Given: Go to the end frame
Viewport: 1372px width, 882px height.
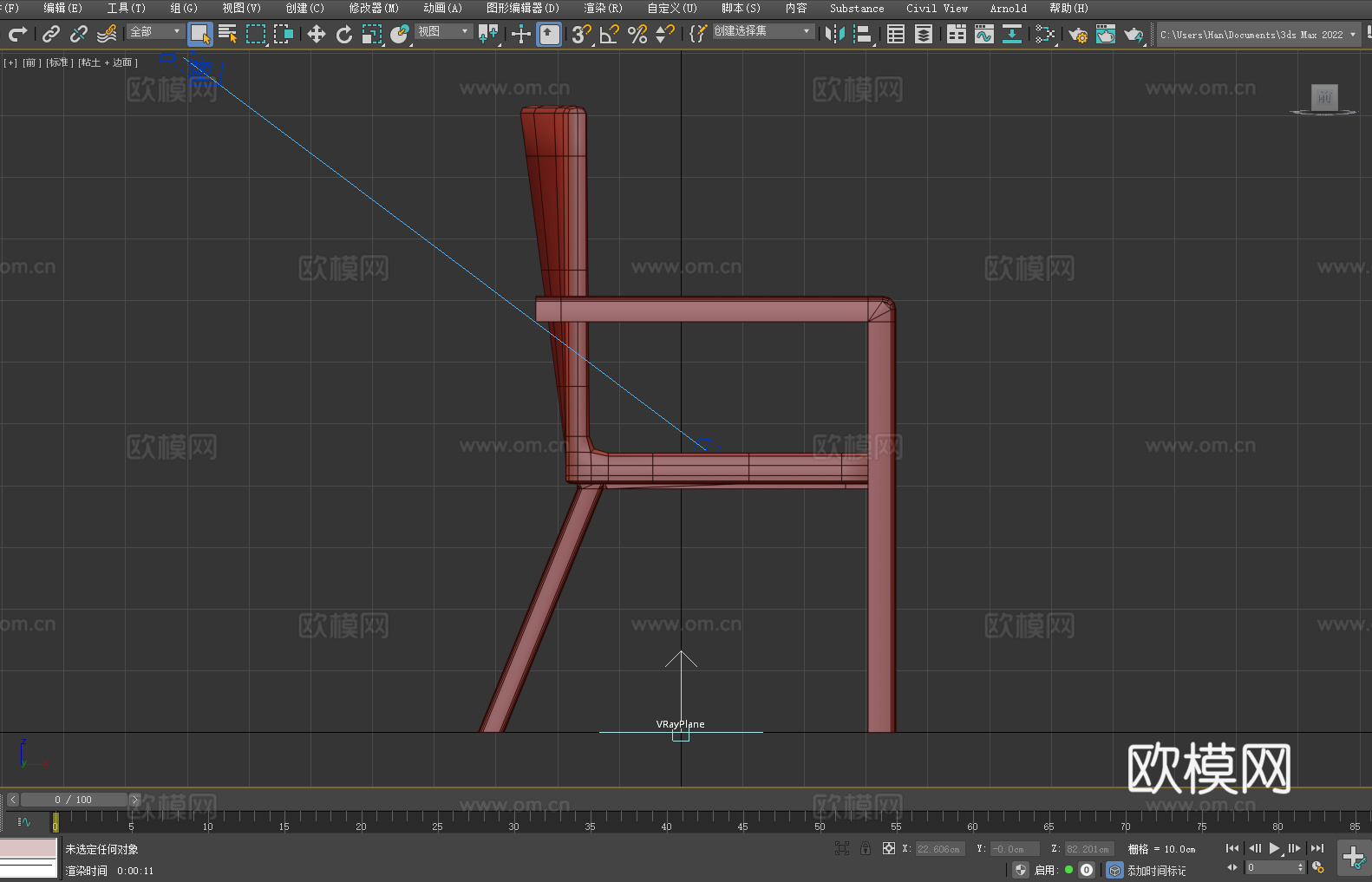Looking at the screenshot, I should pyautogui.click(x=1317, y=848).
